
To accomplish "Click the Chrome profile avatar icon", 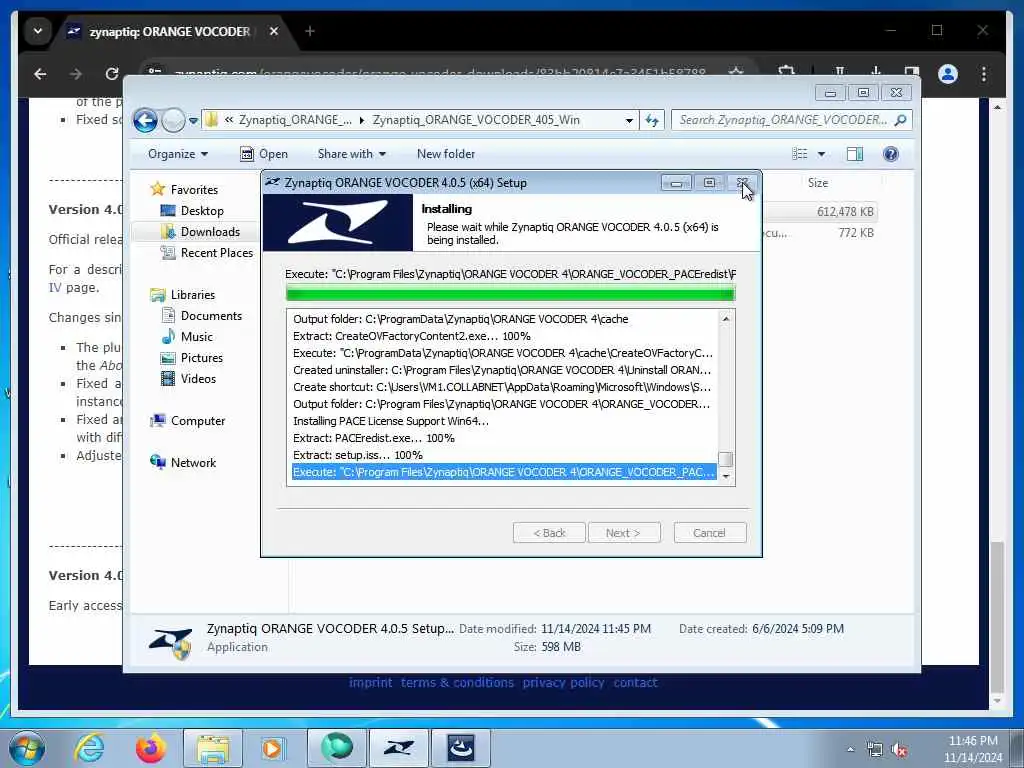I will [x=948, y=74].
